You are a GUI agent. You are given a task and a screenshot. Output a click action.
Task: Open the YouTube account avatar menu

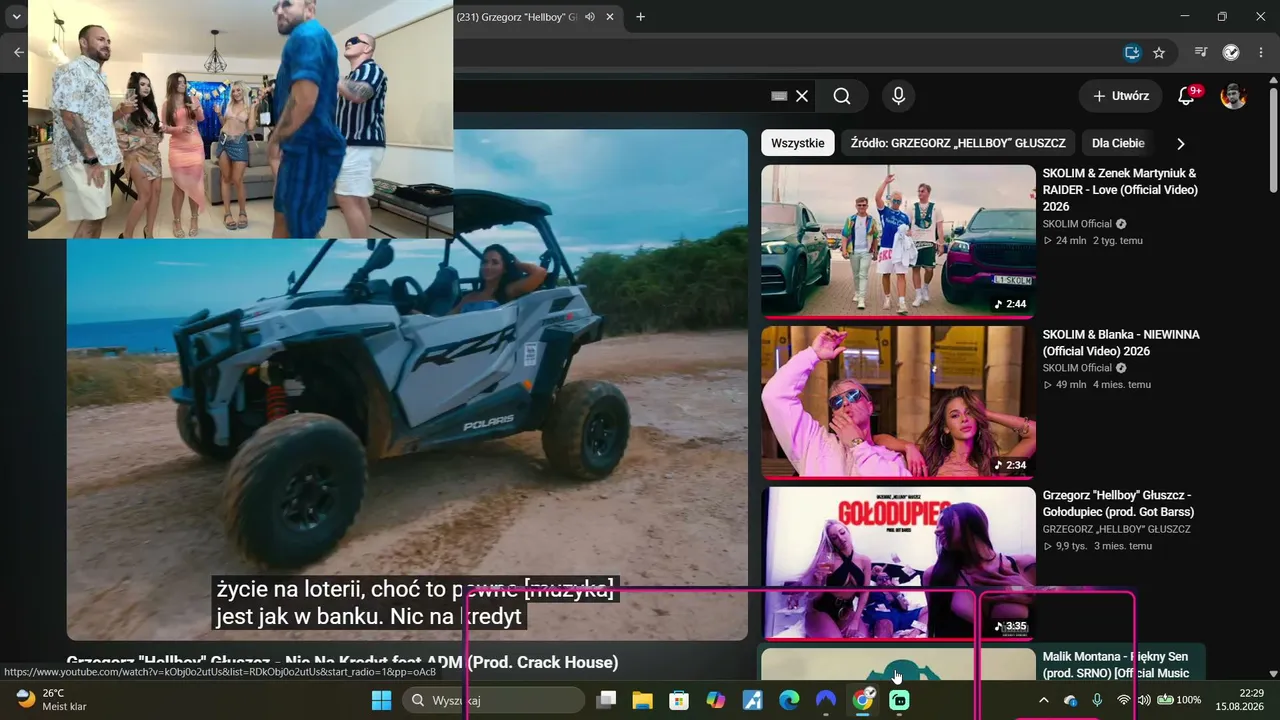pos(1233,96)
